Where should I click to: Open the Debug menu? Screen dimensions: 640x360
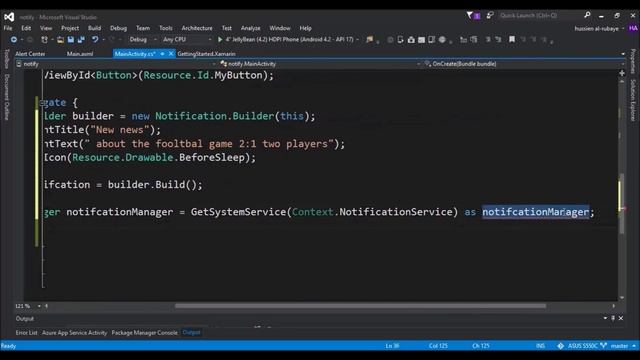pos(118,28)
